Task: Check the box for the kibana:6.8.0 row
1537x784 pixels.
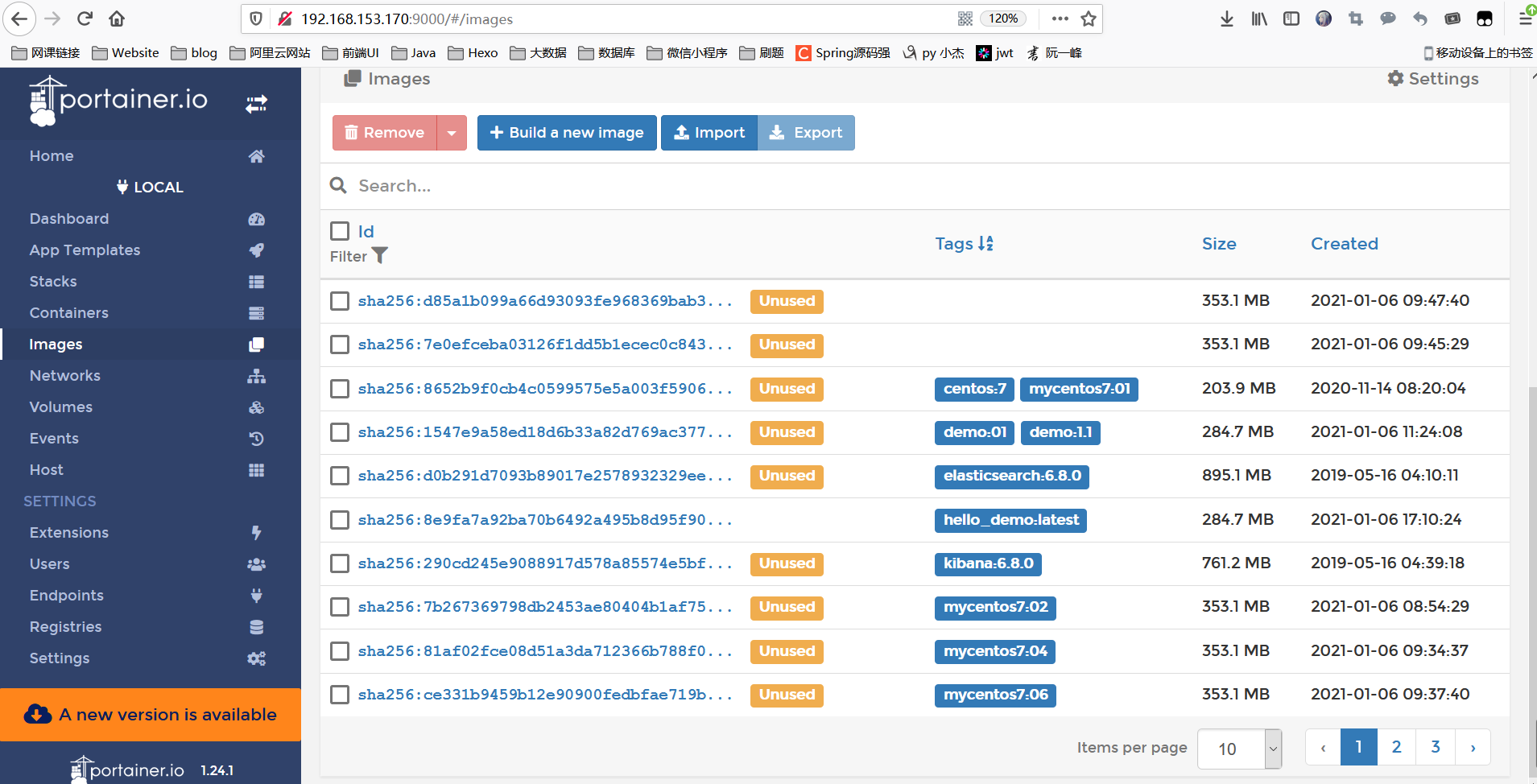Action: 340,563
